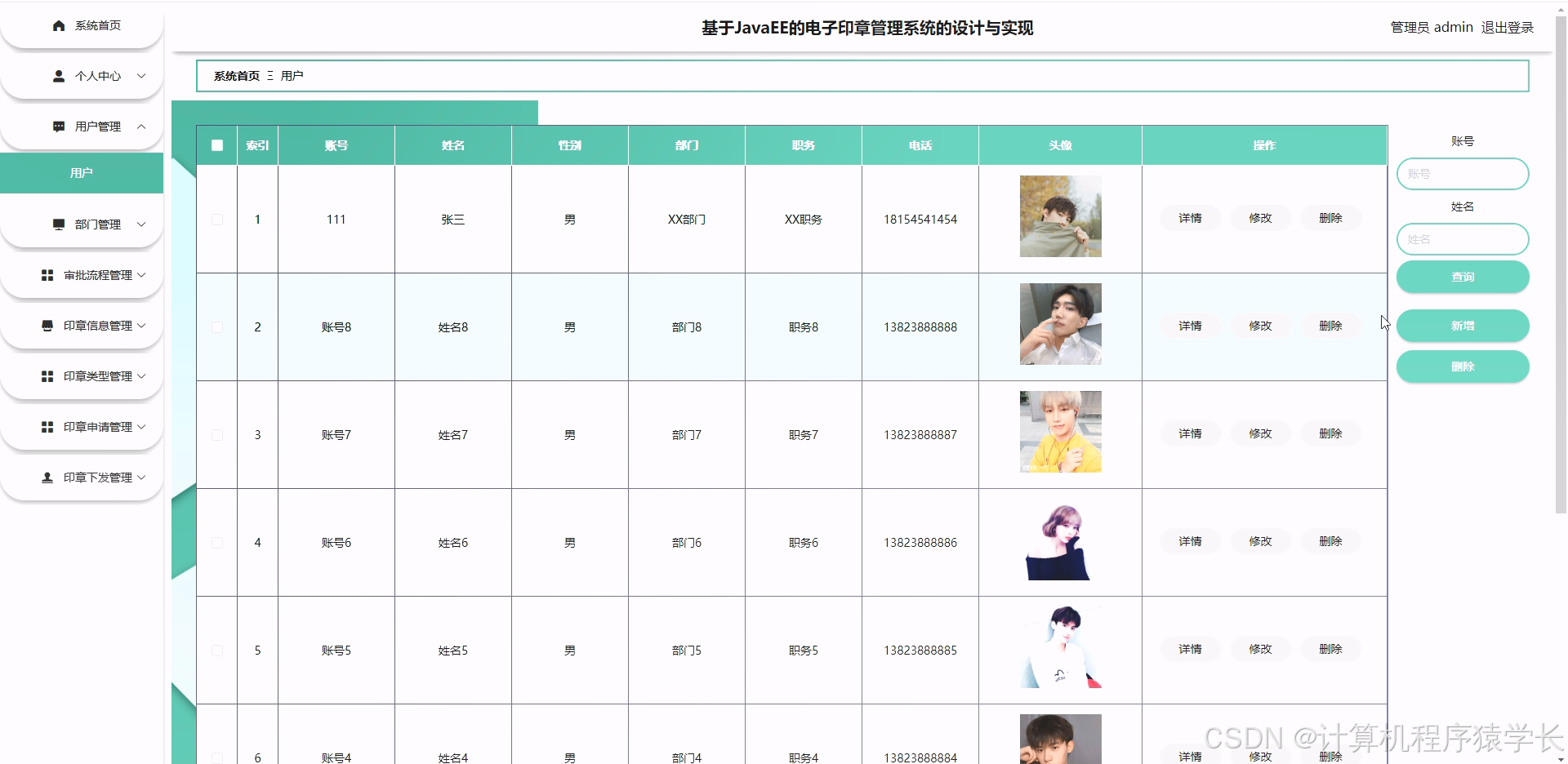
Task: Open 详情 for 账号8 row
Action: pos(1190,326)
